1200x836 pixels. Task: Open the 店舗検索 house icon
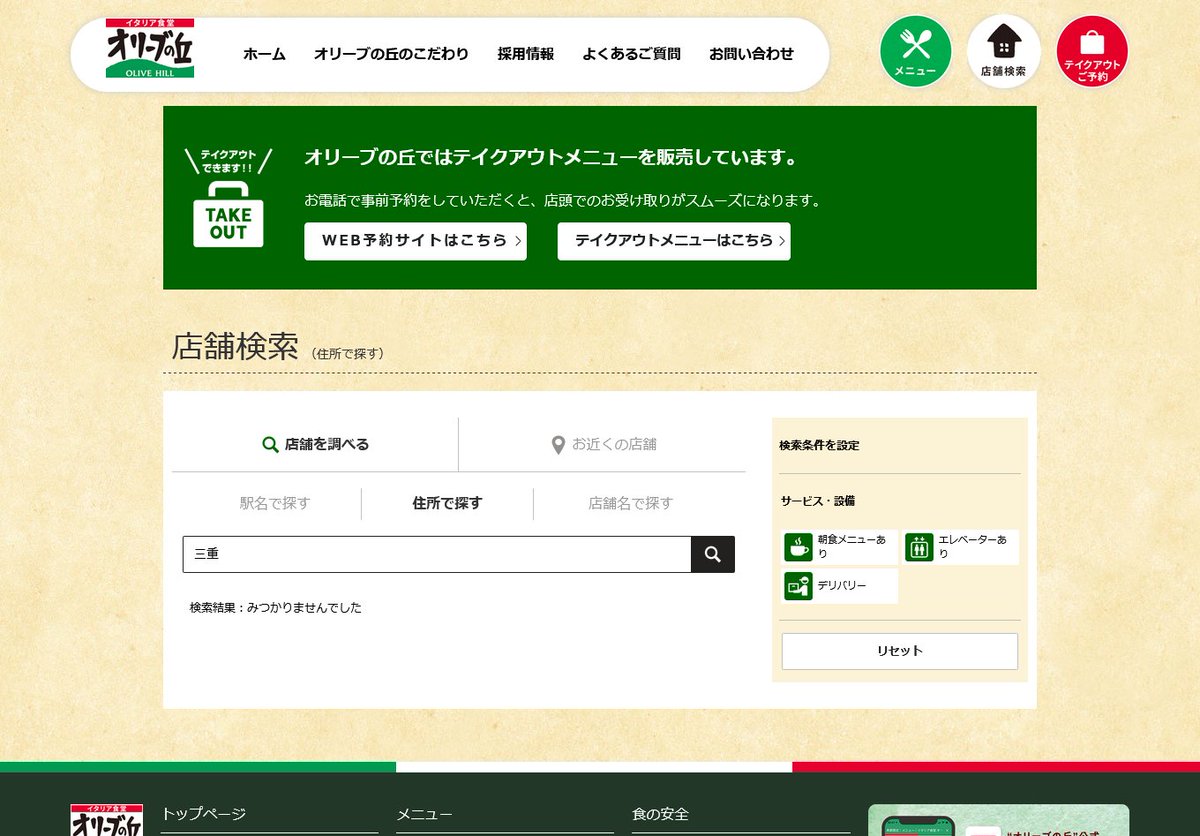(x=1003, y=51)
